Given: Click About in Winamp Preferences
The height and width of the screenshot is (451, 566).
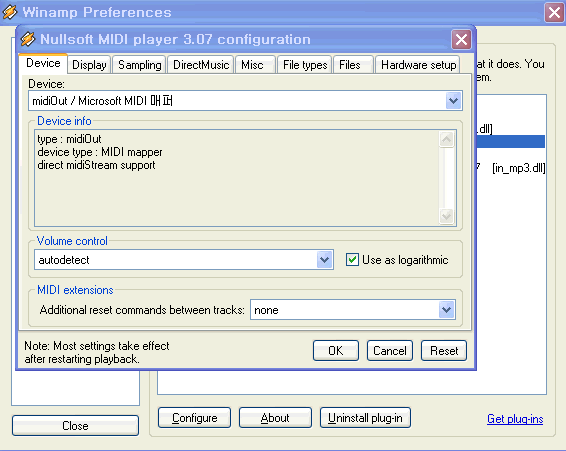Looking at the screenshot, I should (x=275, y=418).
